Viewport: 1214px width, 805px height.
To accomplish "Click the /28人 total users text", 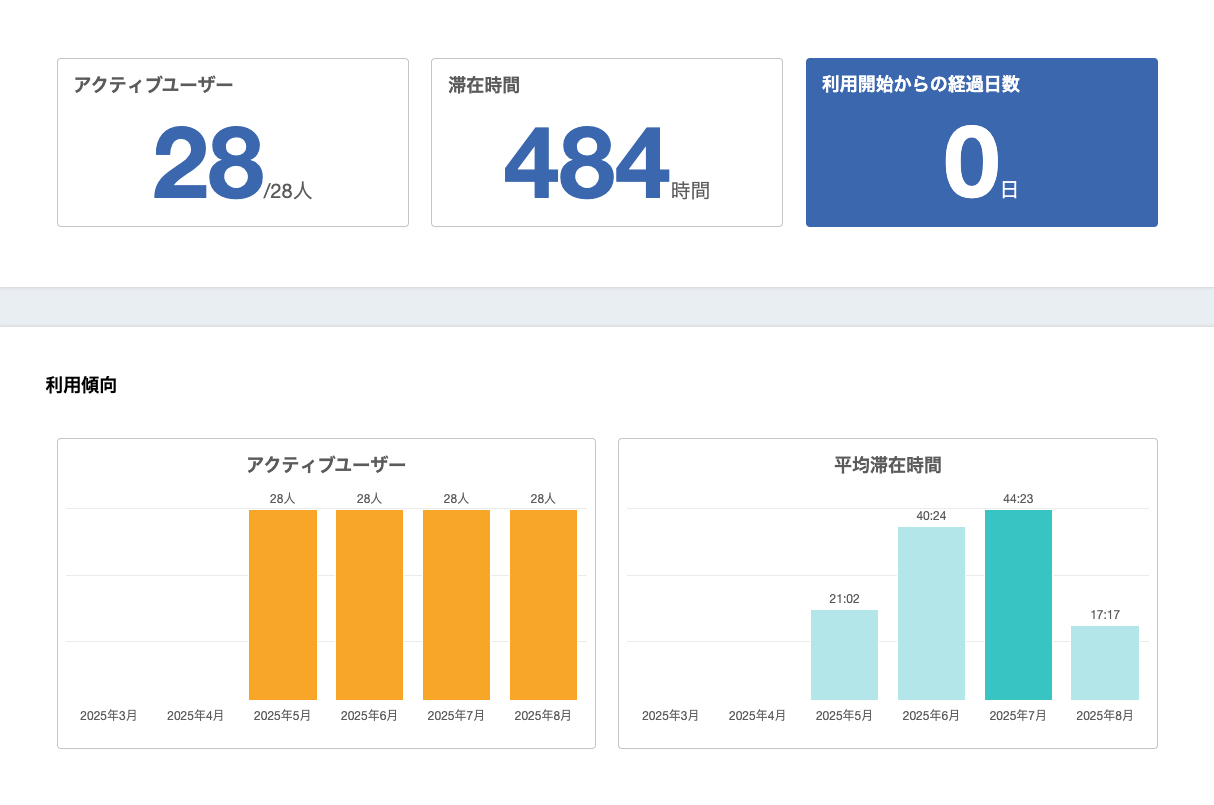I will click(x=288, y=190).
